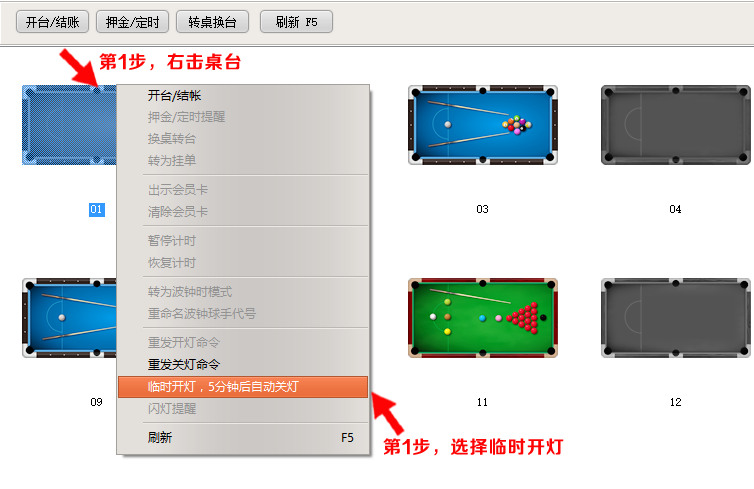Click the 押金/定时 toolbar button
The image size is (754, 489).
click(x=132, y=22)
